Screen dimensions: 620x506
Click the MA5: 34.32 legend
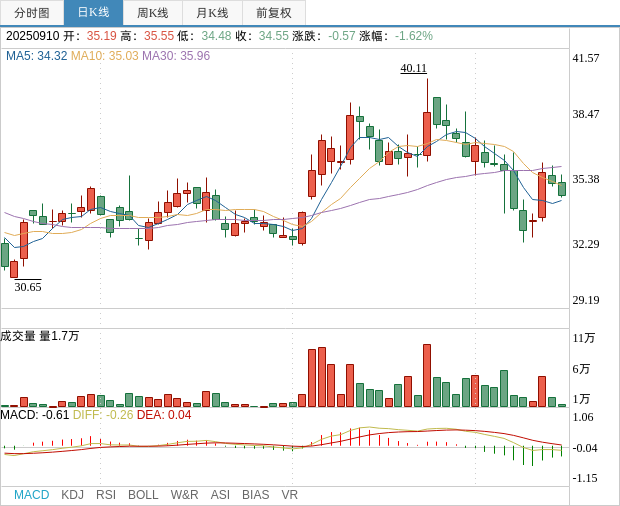coord(36,56)
